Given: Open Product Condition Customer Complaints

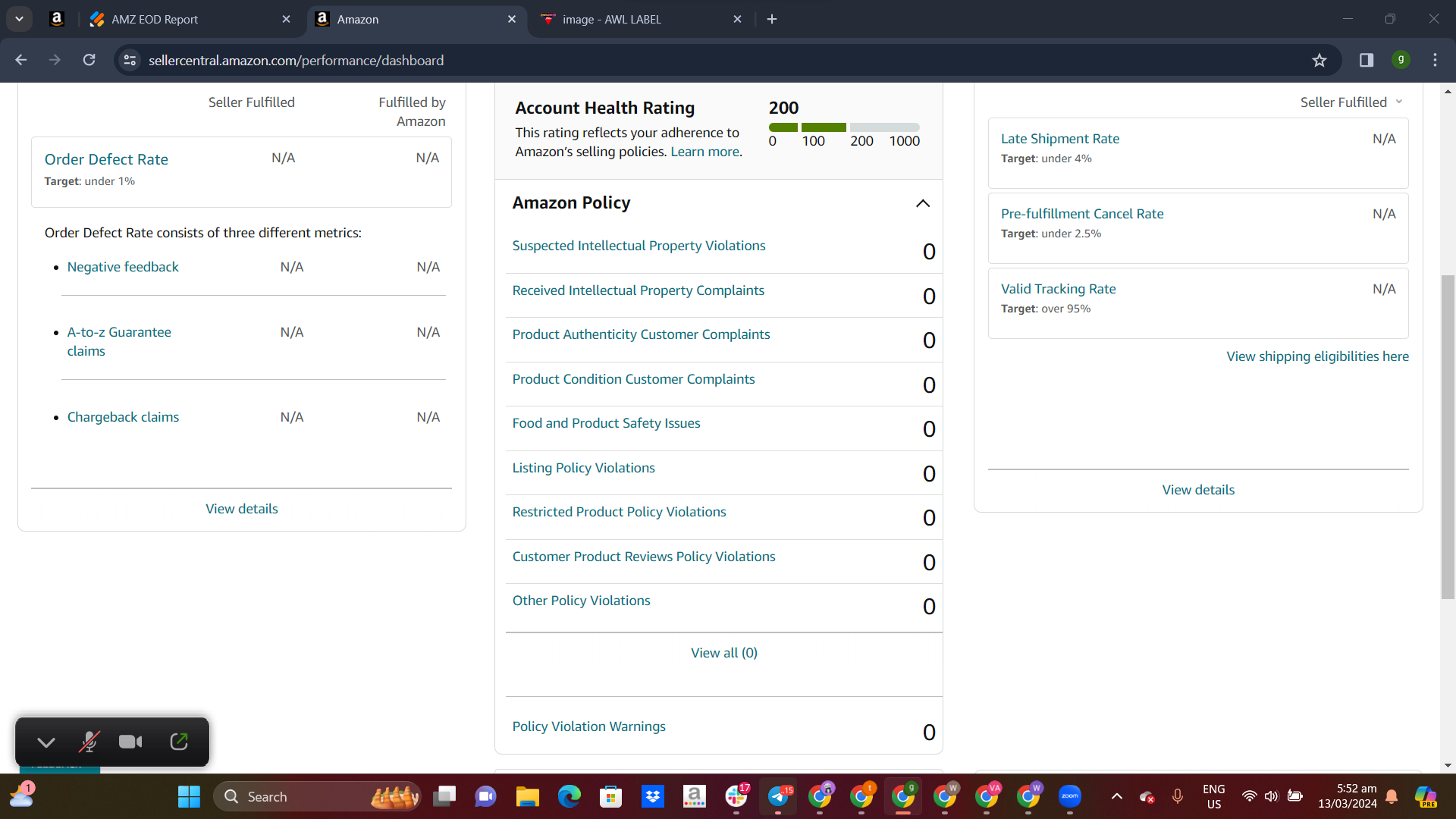Looking at the screenshot, I should coord(633,379).
